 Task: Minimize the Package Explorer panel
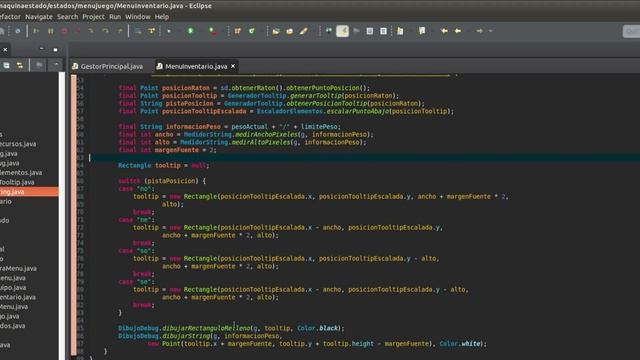click(42, 49)
